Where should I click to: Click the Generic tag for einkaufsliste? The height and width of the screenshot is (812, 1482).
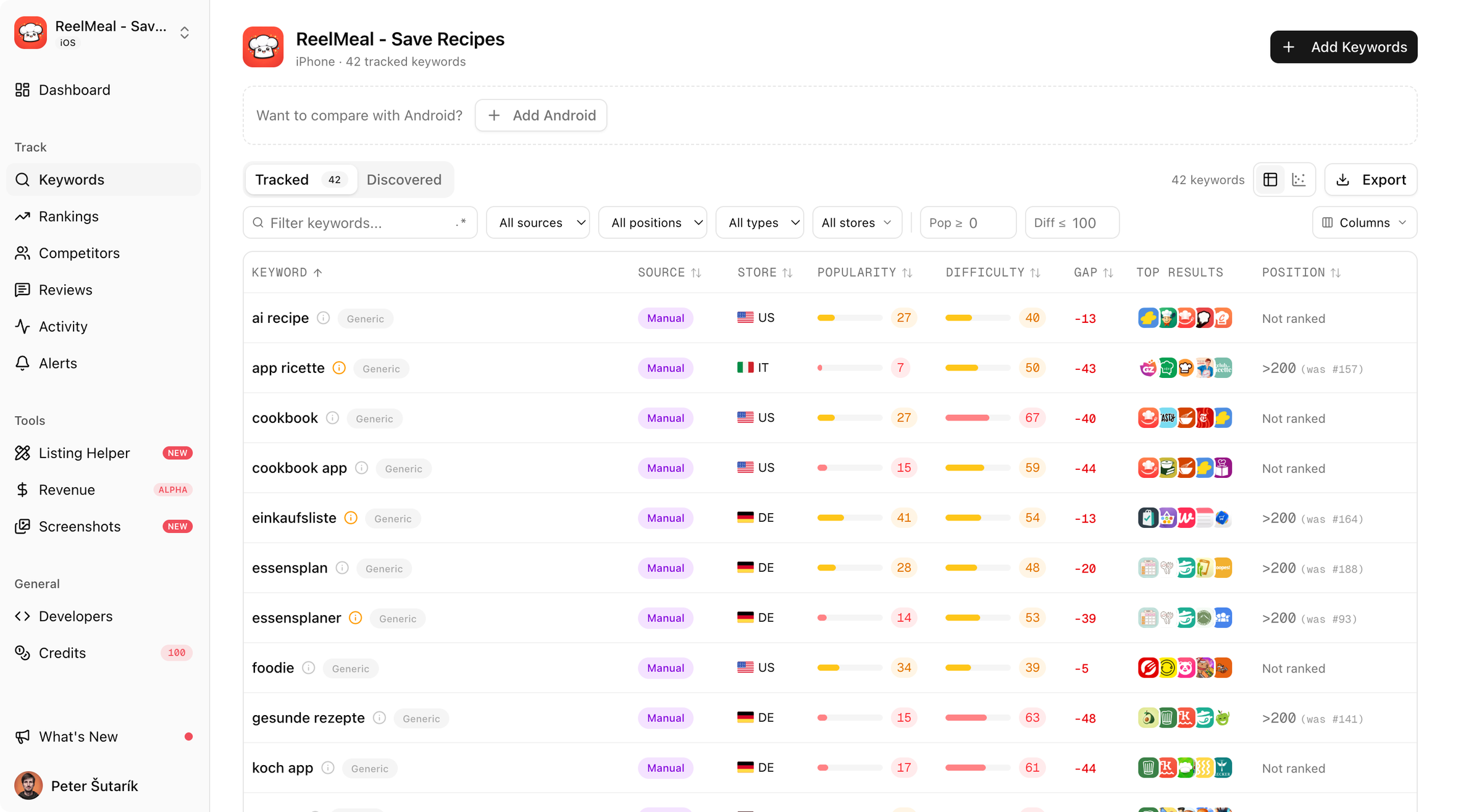coord(393,519)
